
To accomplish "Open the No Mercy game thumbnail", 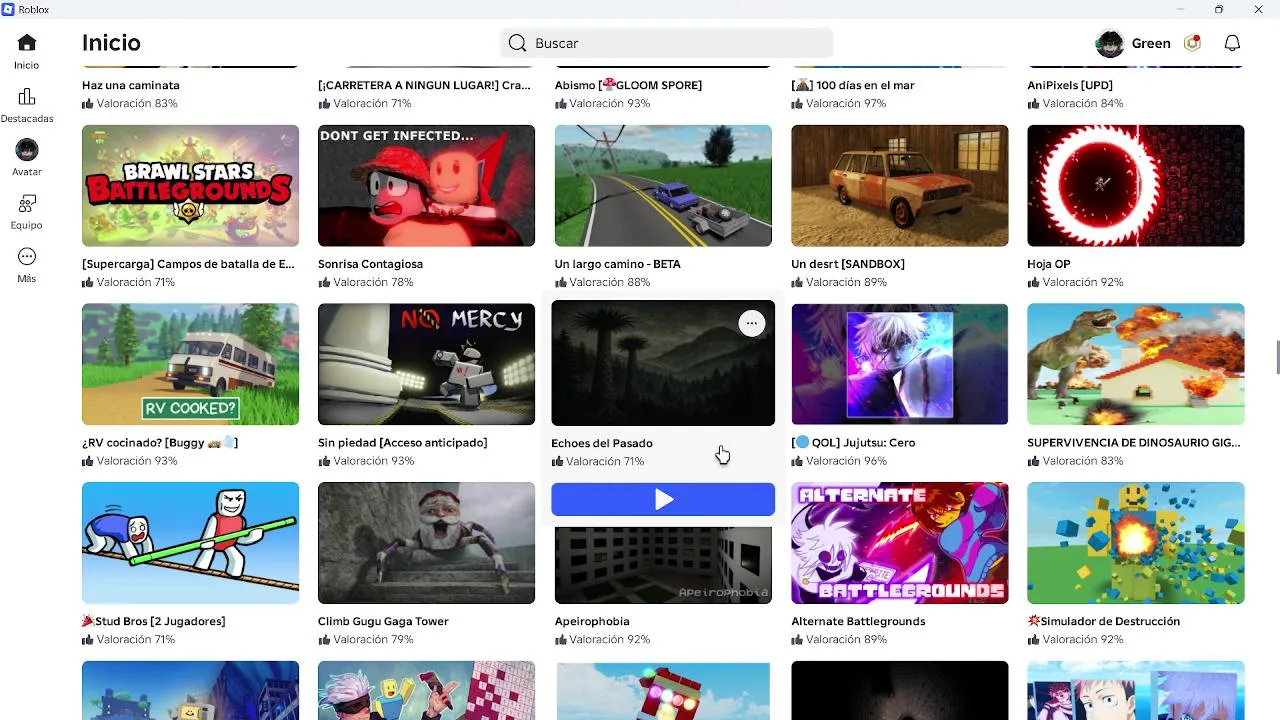I will 426,364.
